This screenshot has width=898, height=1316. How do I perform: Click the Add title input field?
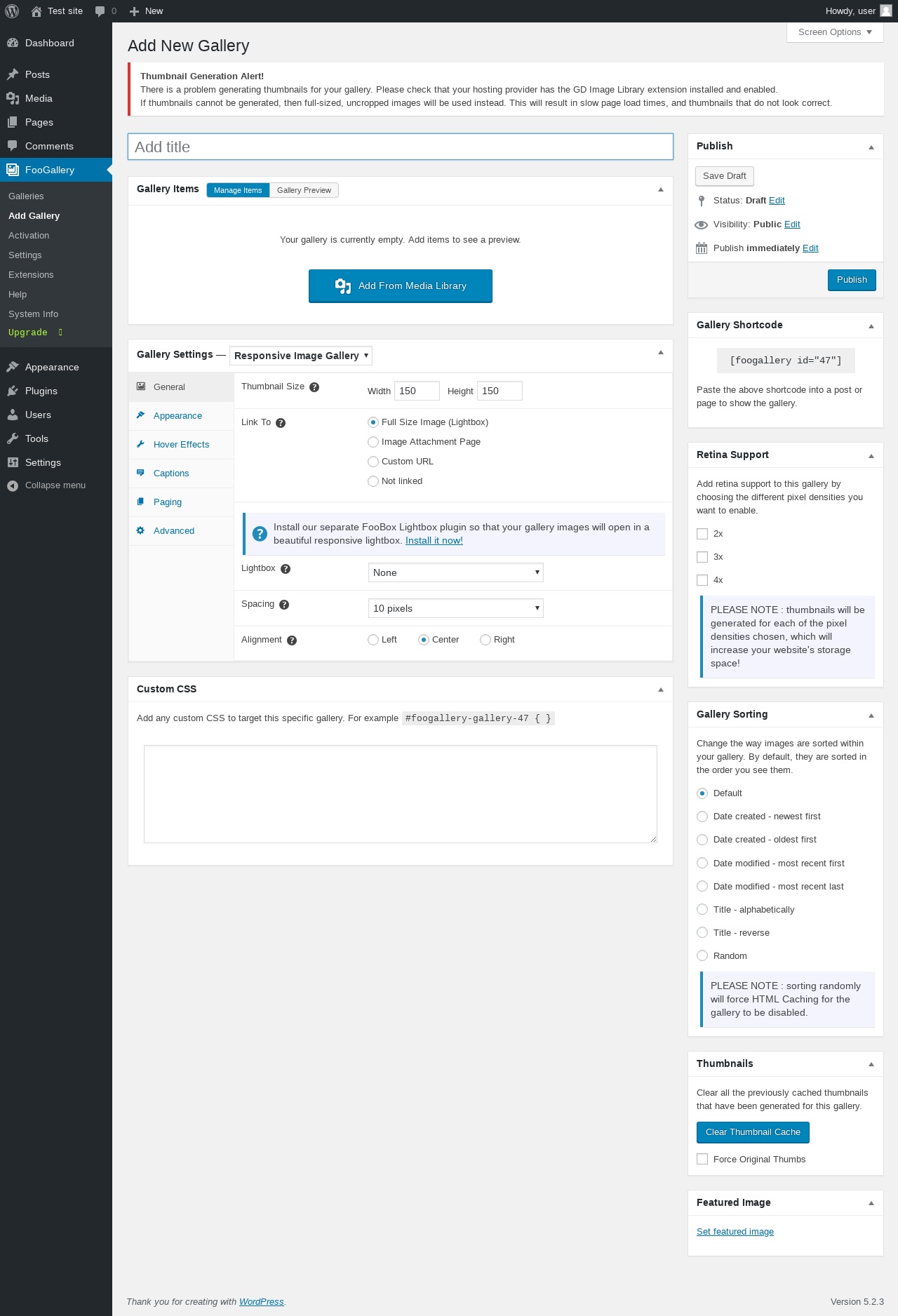coord(401,147)
